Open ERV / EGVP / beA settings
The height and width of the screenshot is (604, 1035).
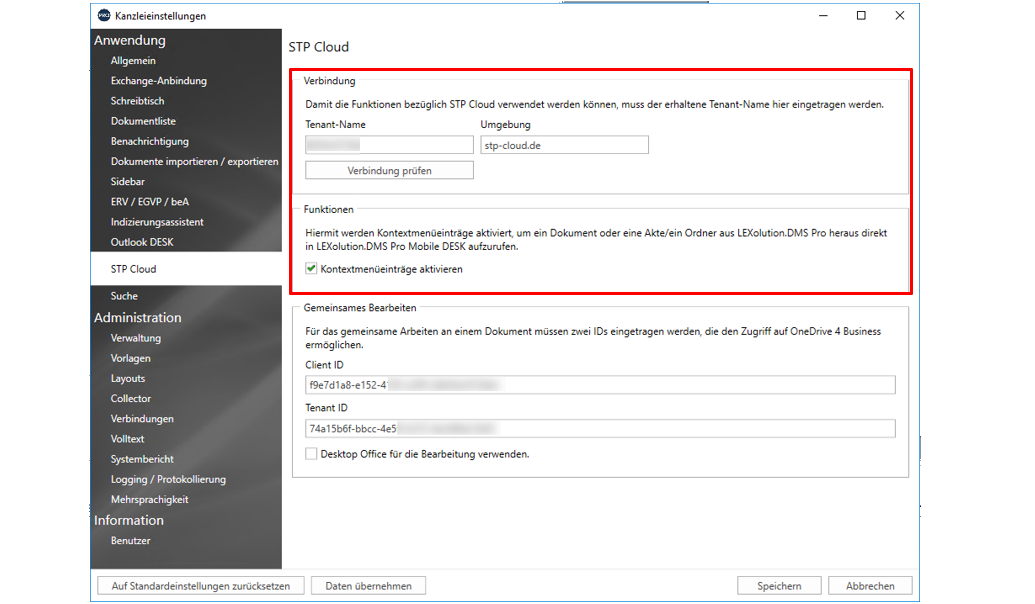click(150, 202)
